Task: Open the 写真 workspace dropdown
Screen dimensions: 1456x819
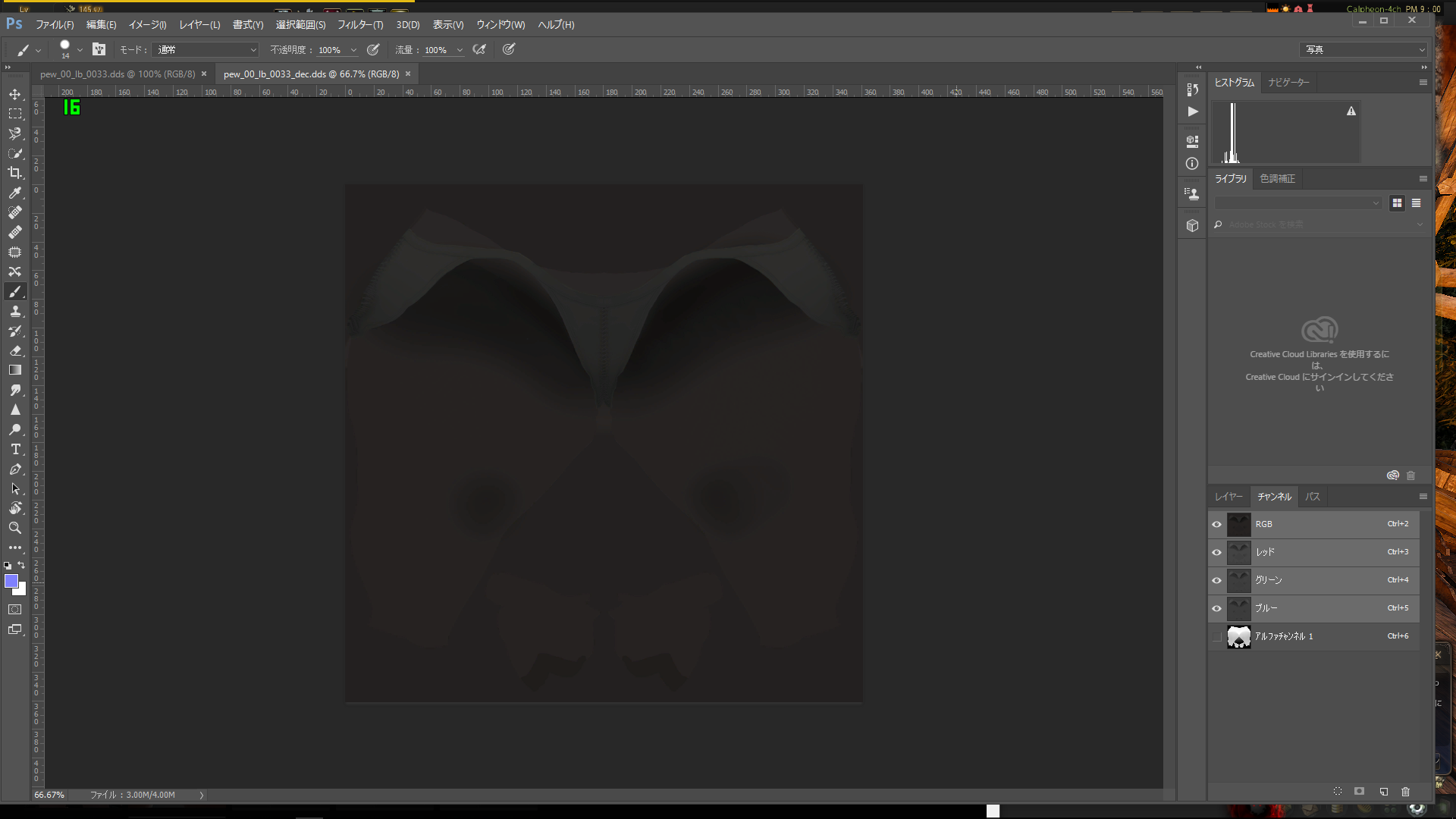Action: (1363, 49)
